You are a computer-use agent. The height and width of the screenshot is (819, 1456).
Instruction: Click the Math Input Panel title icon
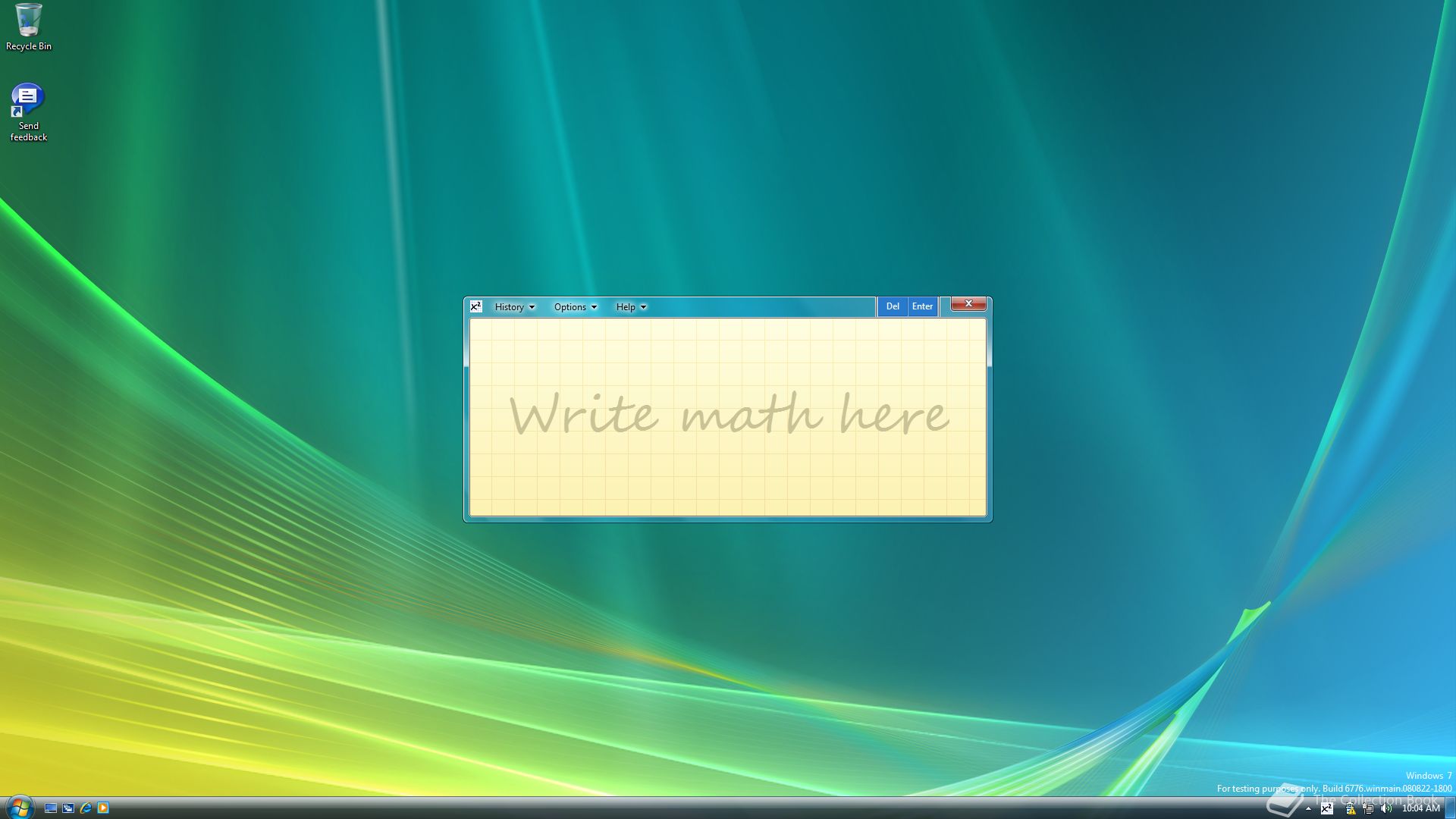click(x=475, y=306)
